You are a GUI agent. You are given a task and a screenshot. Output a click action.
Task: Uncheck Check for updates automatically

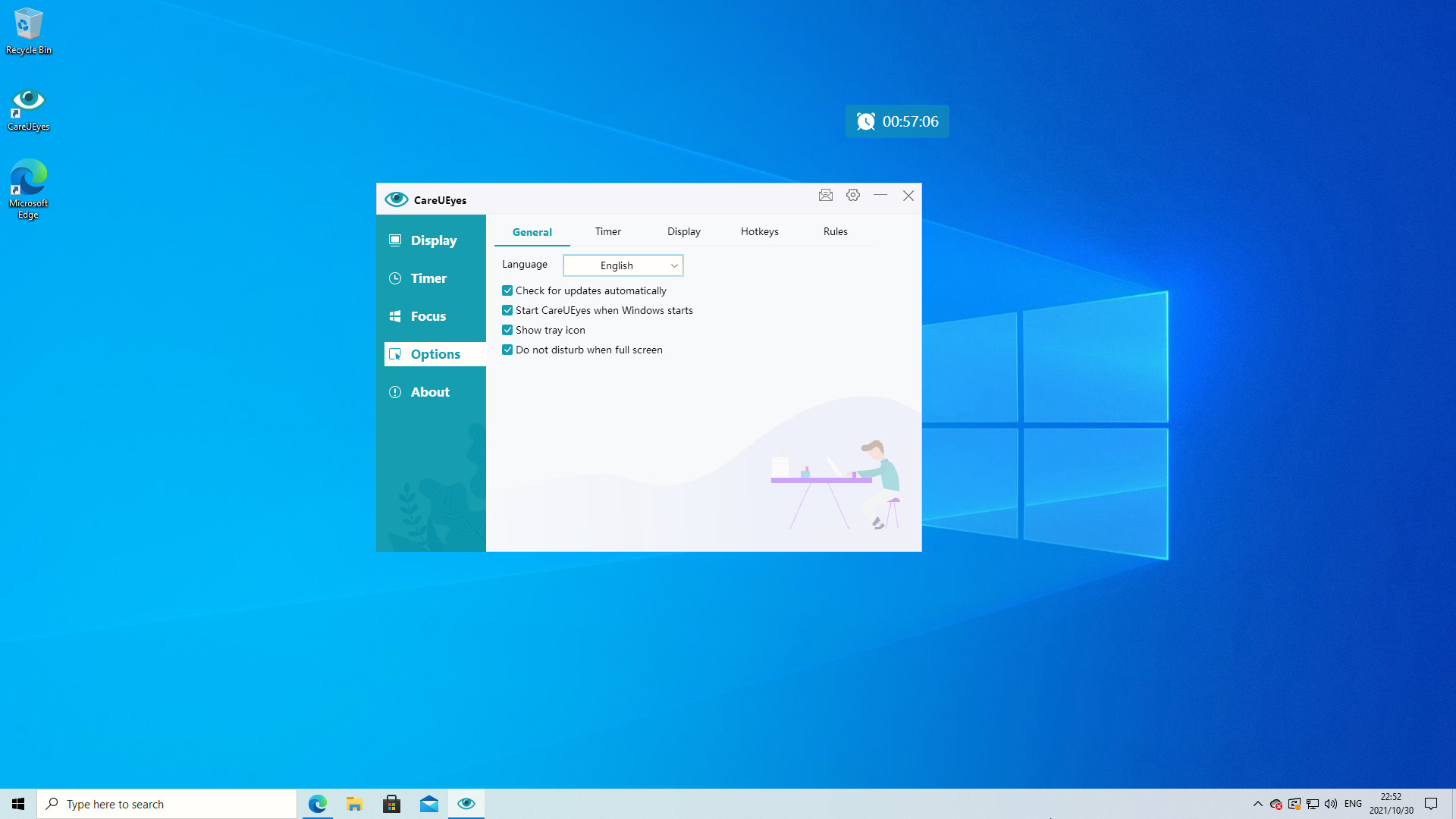tap(507, 290)
